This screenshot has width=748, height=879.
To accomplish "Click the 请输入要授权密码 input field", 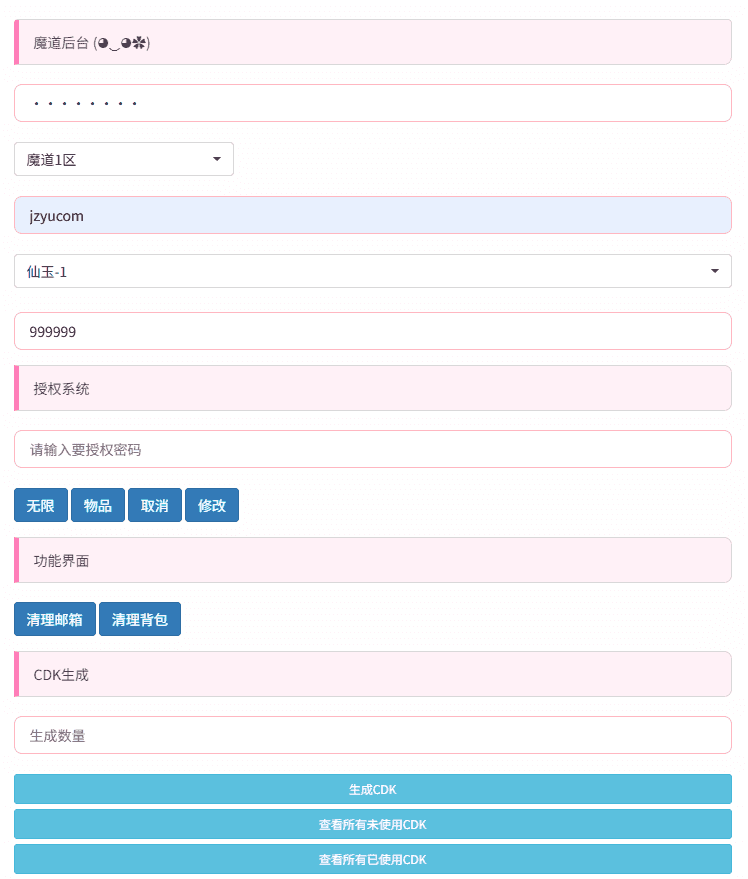I will [x=372, y=449].
